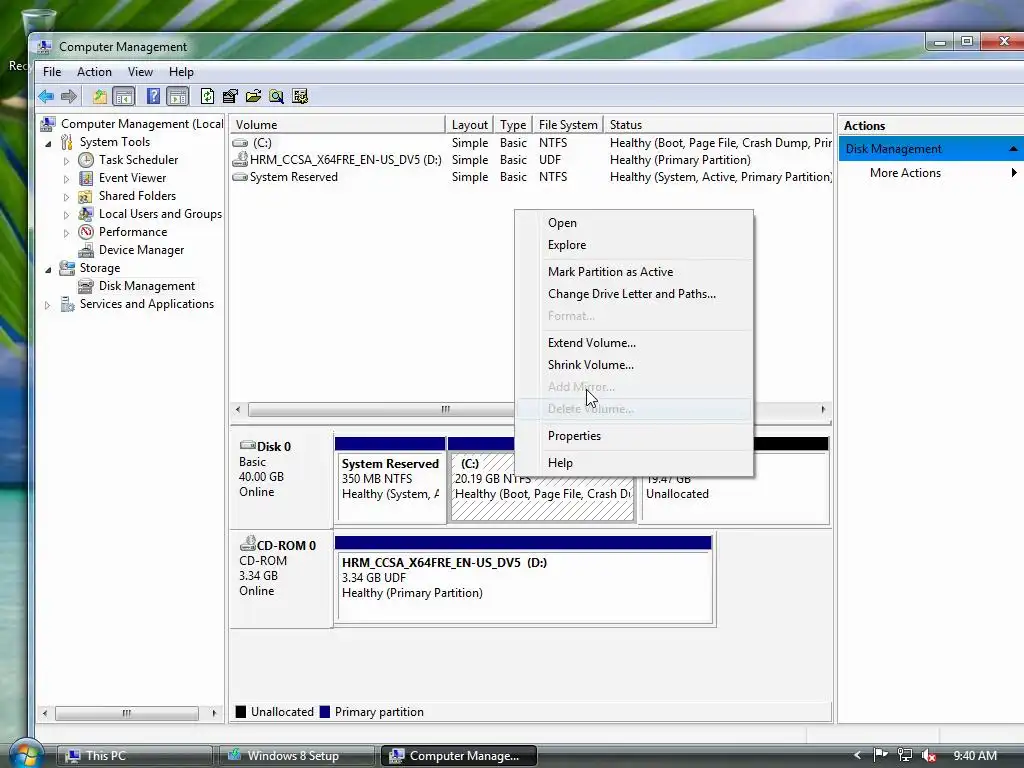Switch to Windows 8 Setup taskbar button

point(295,756)
